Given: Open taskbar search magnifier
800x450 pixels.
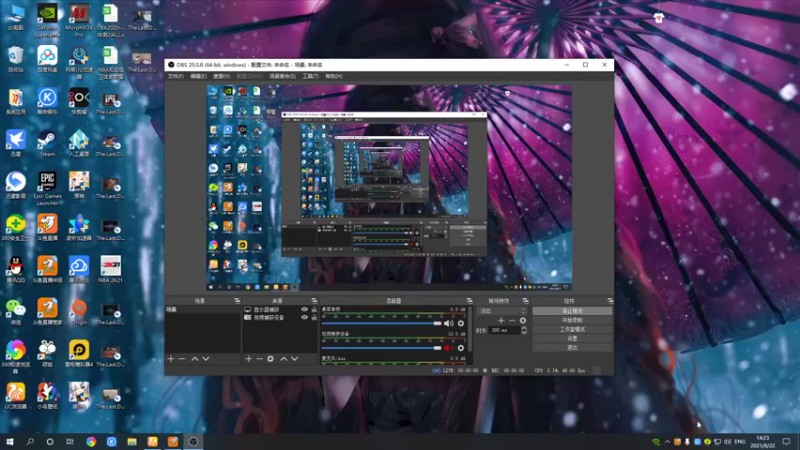Looking at the screenshot, I should pyautogui.click(x=30, y=441).
